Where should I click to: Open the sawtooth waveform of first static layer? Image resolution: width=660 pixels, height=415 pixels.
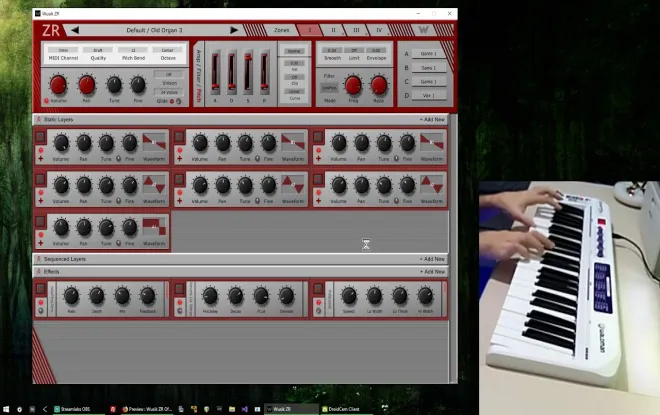pos(154,143)
